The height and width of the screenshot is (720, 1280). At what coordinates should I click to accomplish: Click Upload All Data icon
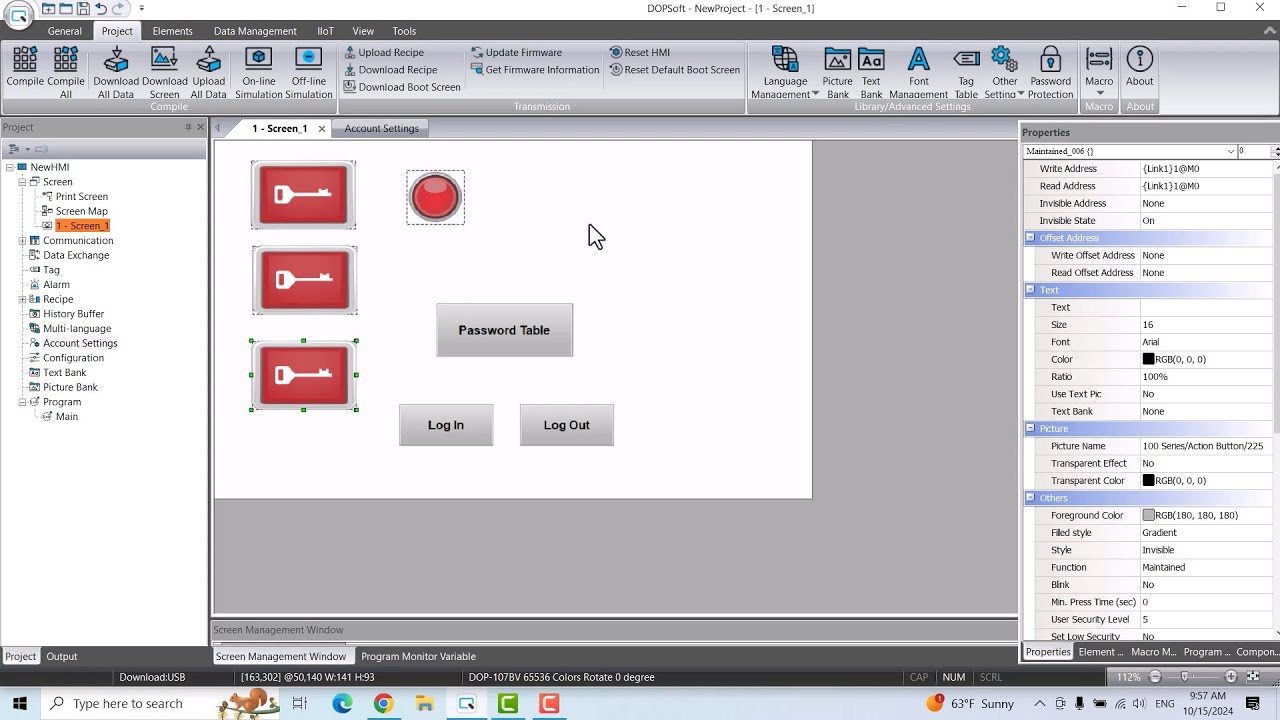click(208, 72)
